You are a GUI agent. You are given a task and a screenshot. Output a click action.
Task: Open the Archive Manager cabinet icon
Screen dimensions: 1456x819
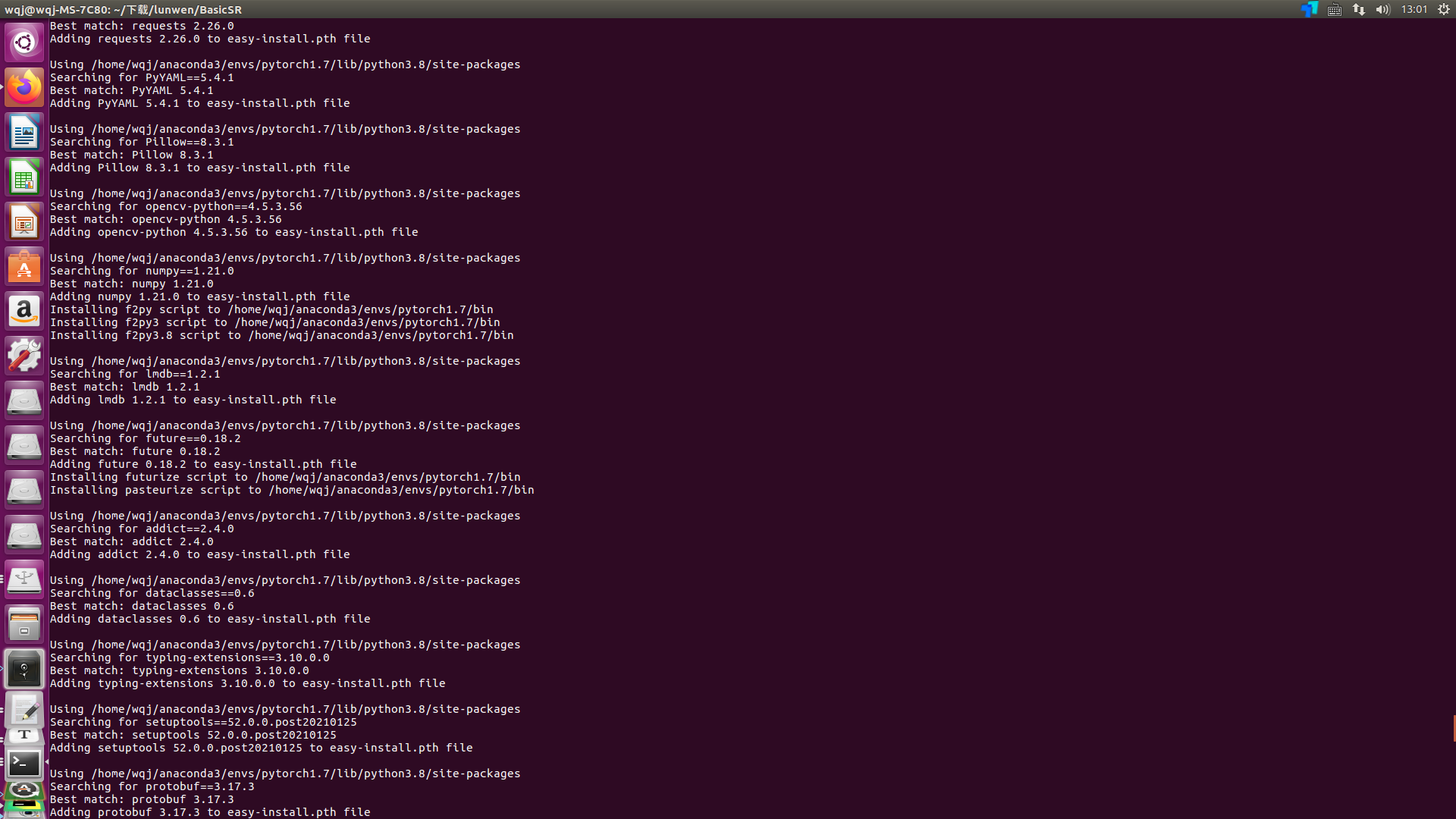24,623
